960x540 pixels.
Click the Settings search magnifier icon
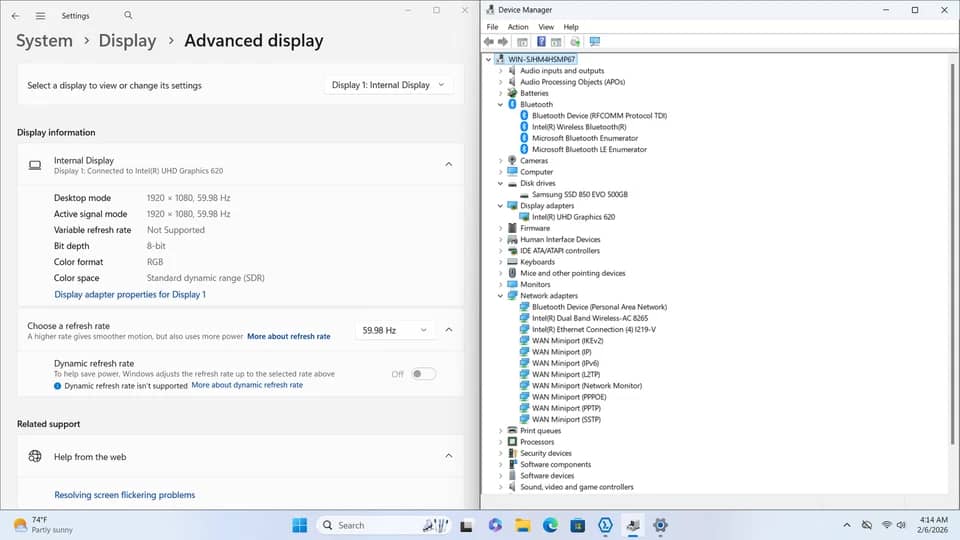point(128,15)
